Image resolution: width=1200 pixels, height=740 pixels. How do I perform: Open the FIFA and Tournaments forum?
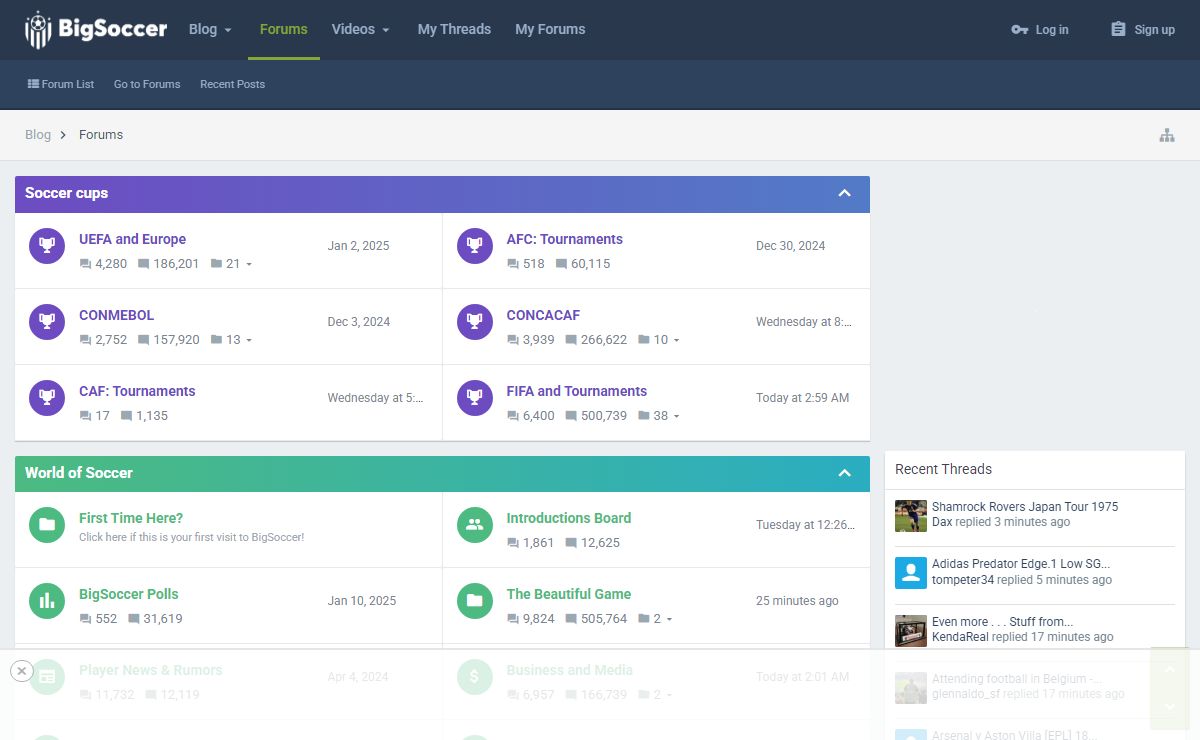click(577, 391)
